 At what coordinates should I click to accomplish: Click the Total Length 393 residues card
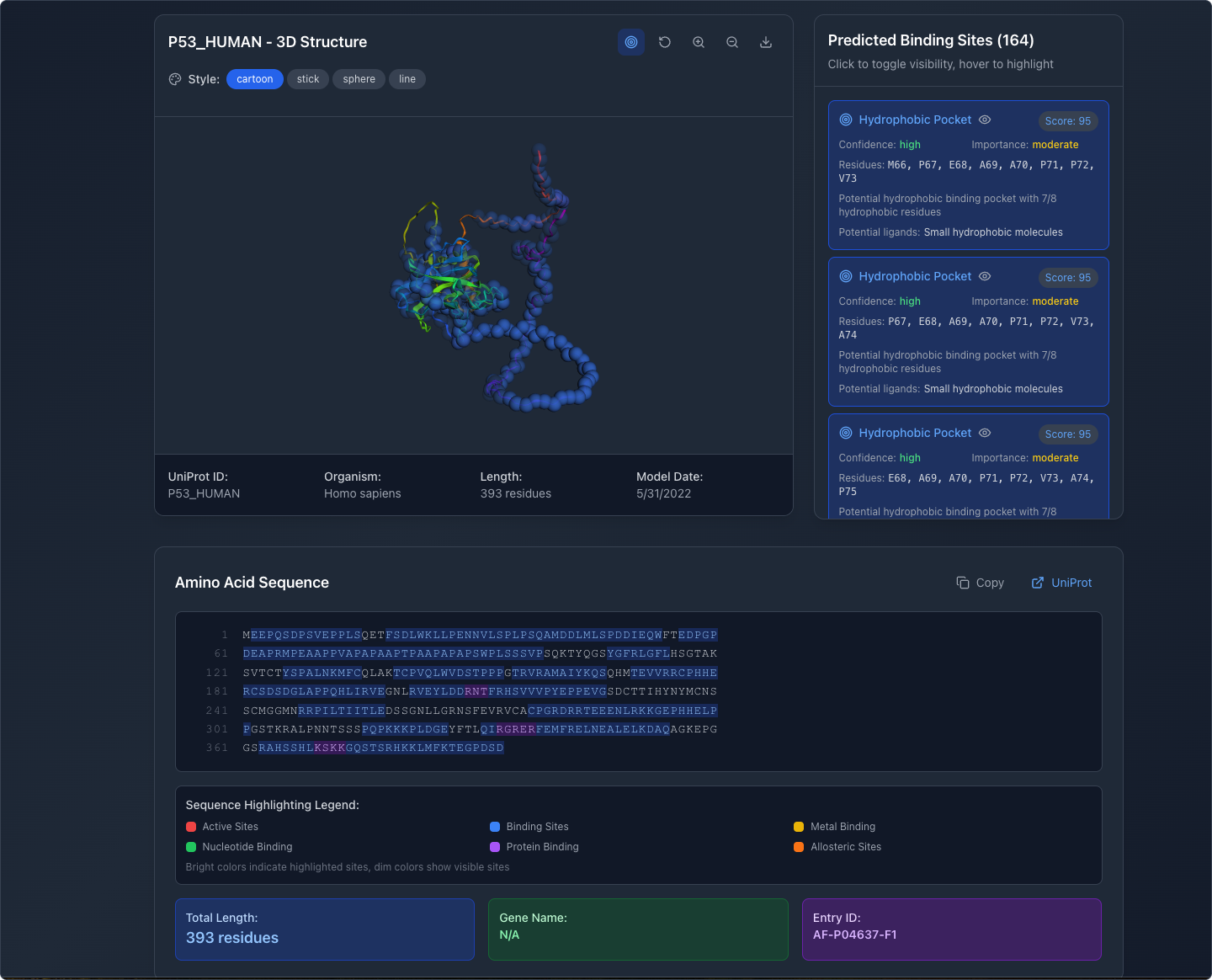[x=325, y=929]
